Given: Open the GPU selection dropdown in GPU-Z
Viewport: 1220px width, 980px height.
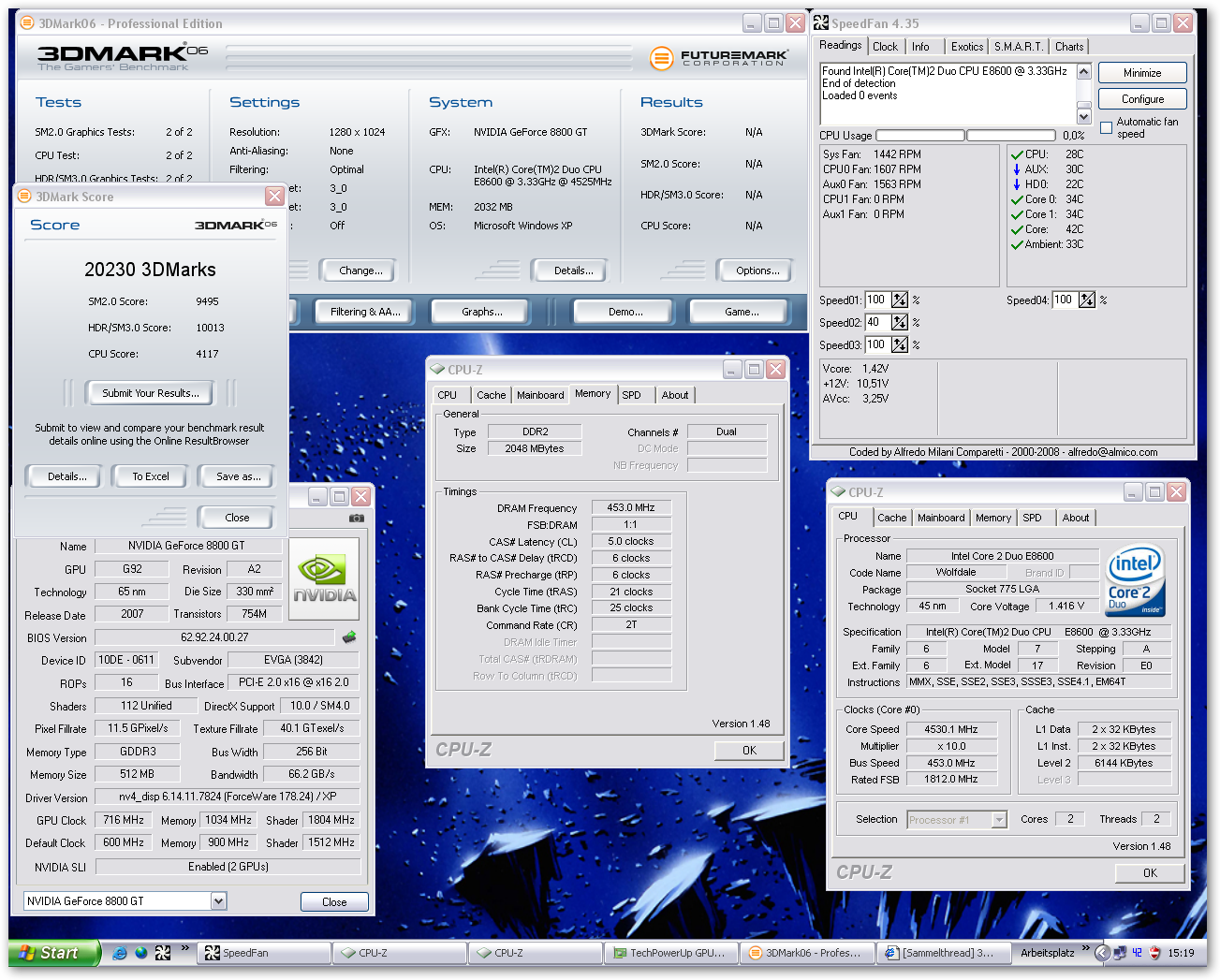Looking at the screenshot, I should (218, 901).
